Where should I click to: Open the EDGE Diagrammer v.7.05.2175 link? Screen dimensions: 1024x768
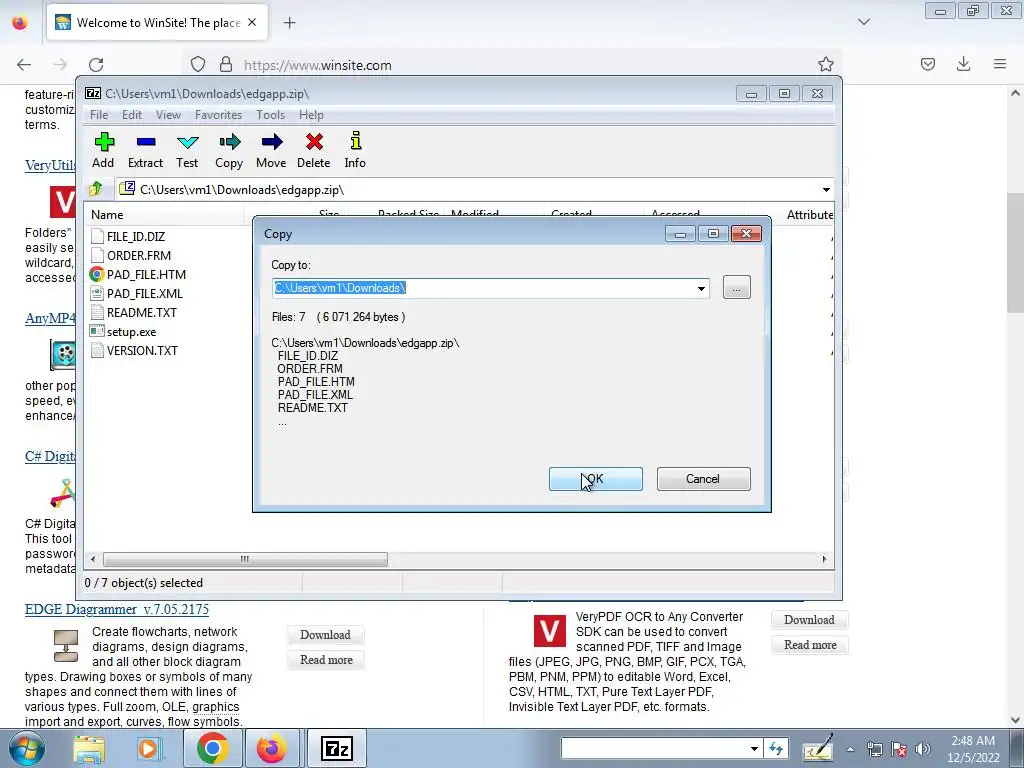[x=117, y=609]
